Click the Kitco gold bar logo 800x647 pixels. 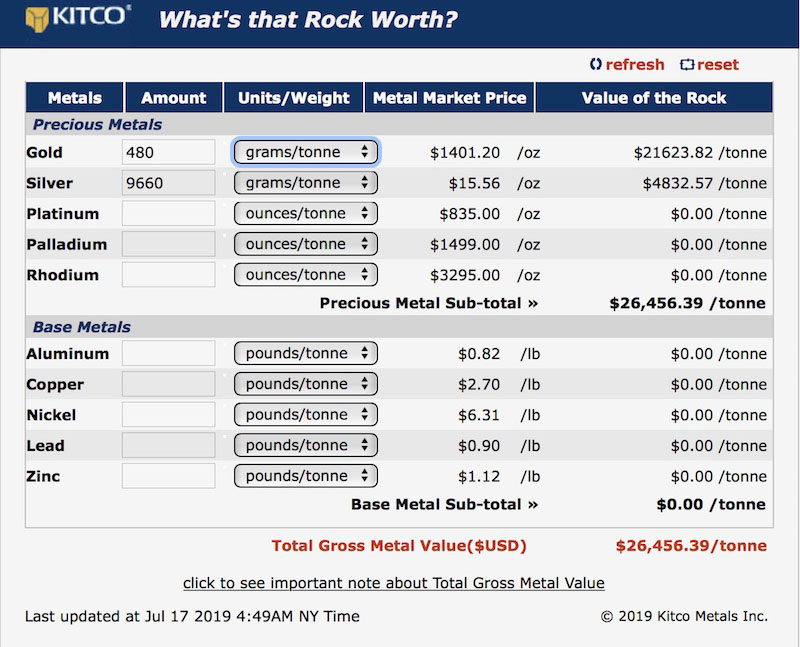[x=37, y=19]
